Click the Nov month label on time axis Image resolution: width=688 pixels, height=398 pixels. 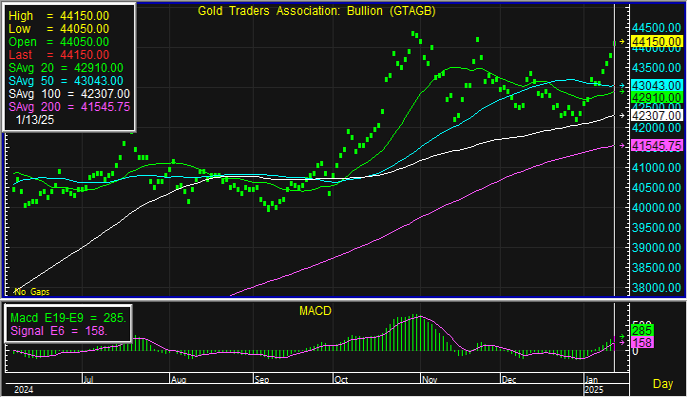click(x=430, y=380)
